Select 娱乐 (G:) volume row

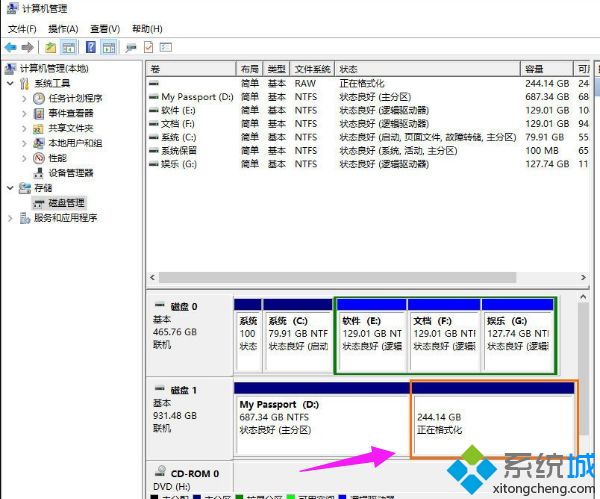click(369, 164)
